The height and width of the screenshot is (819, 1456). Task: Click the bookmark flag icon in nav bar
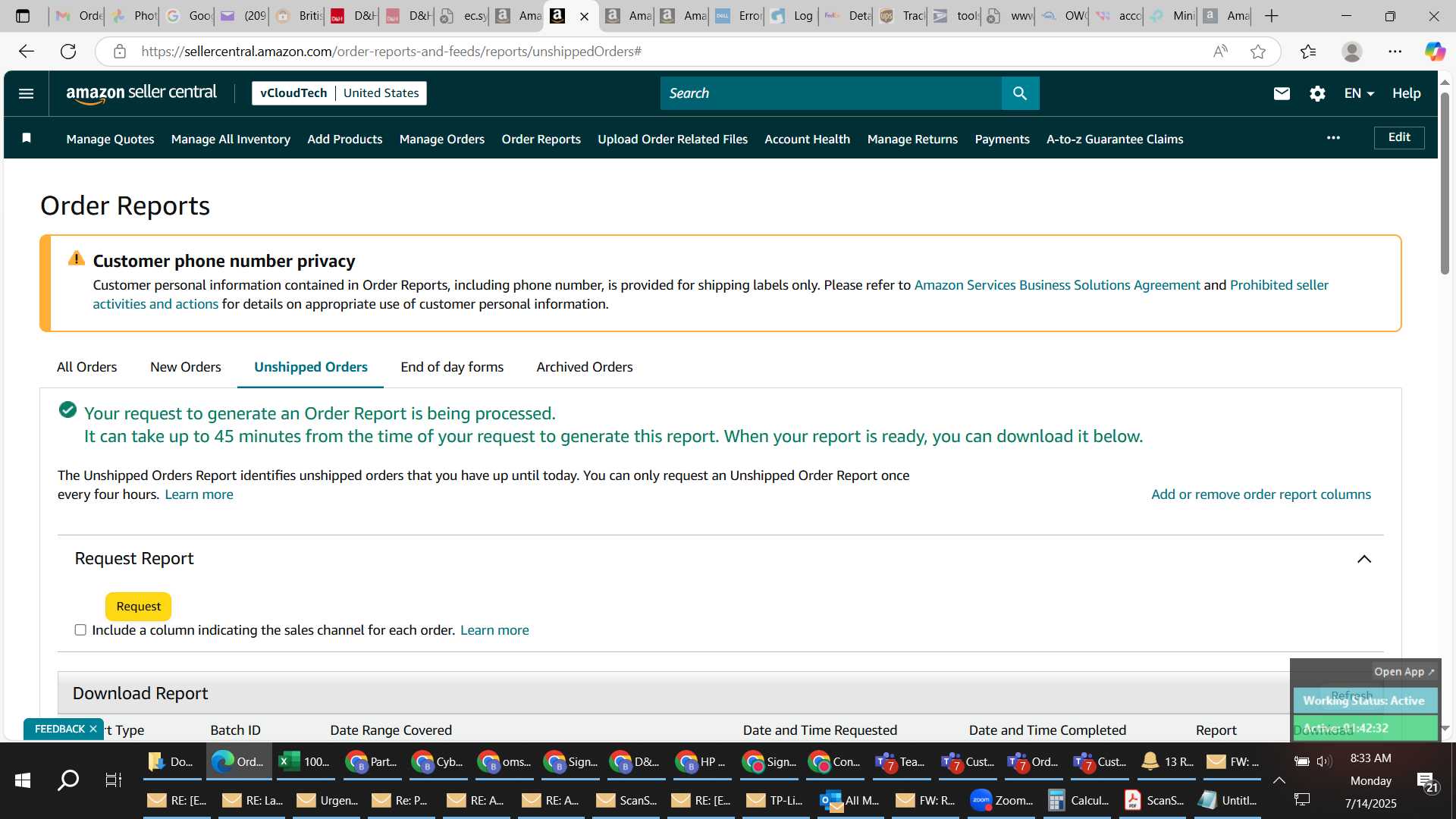tap(27, 138)
